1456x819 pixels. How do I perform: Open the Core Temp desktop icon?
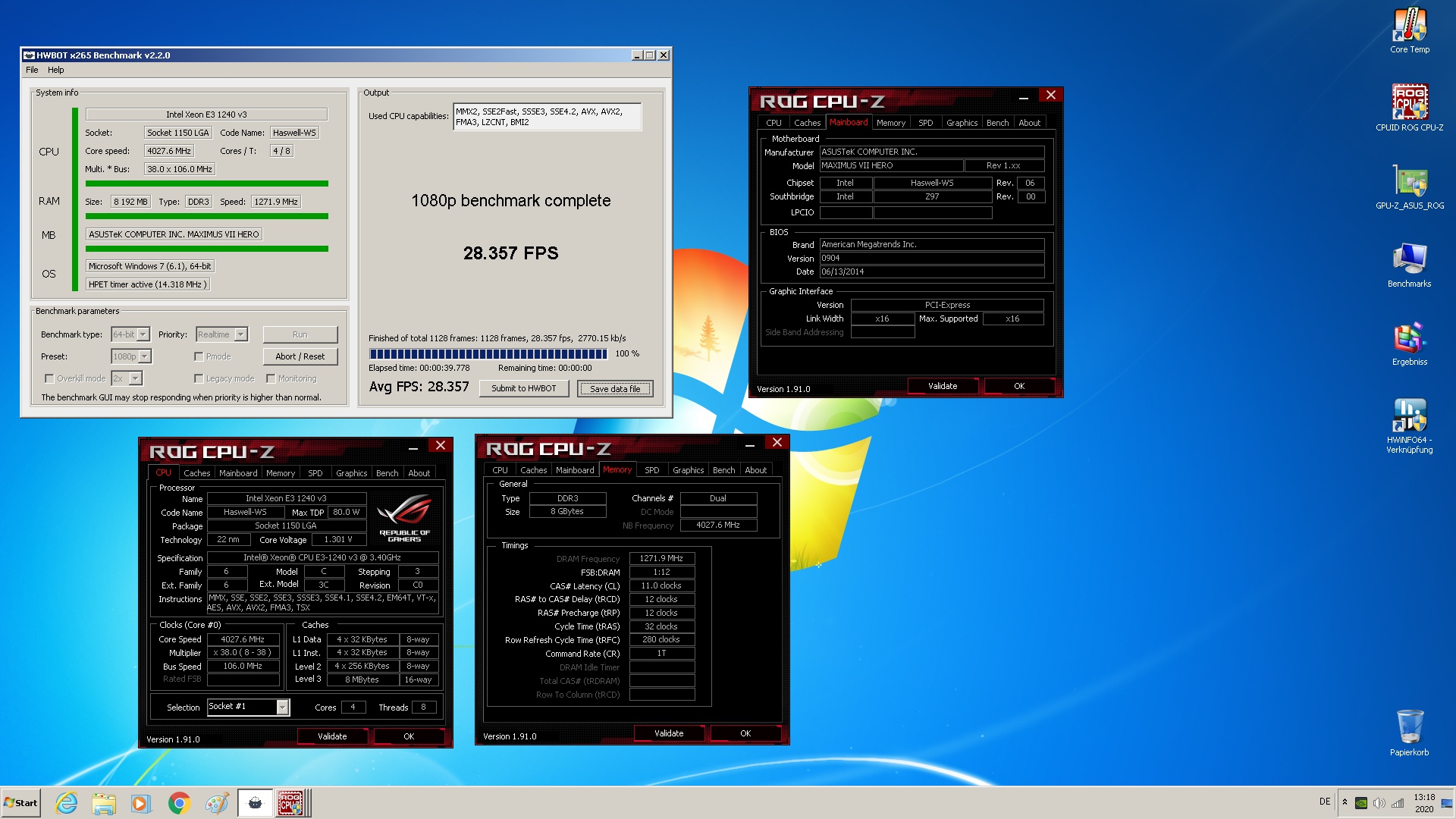click(1409, 30)
